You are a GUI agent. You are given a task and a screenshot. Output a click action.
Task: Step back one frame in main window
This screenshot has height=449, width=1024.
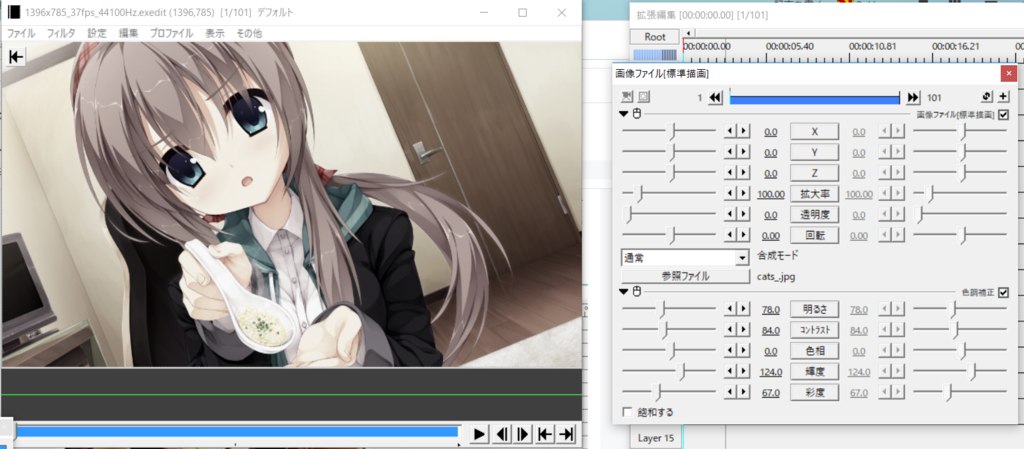501,434
